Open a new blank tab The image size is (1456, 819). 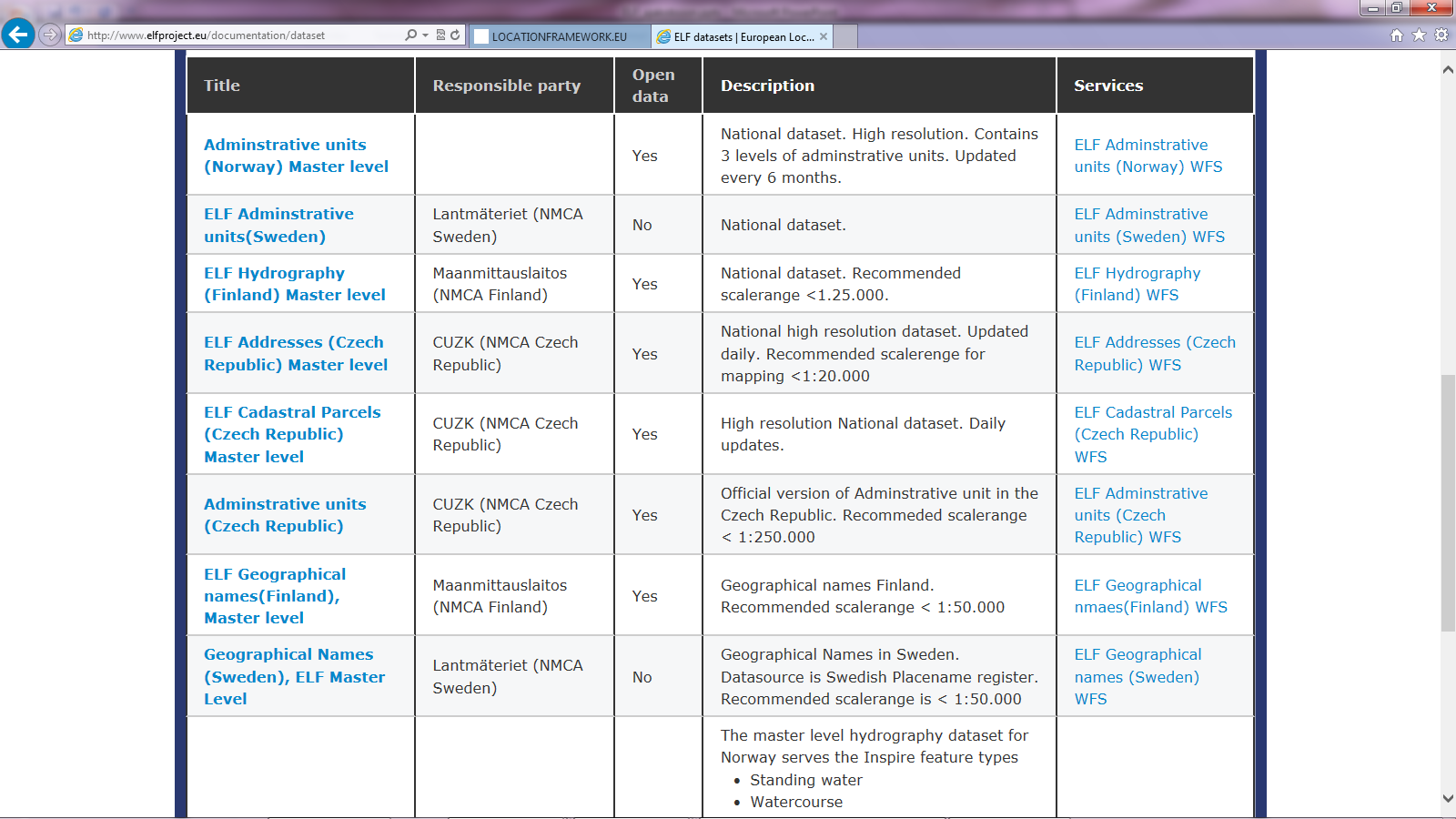coord(845,36)
